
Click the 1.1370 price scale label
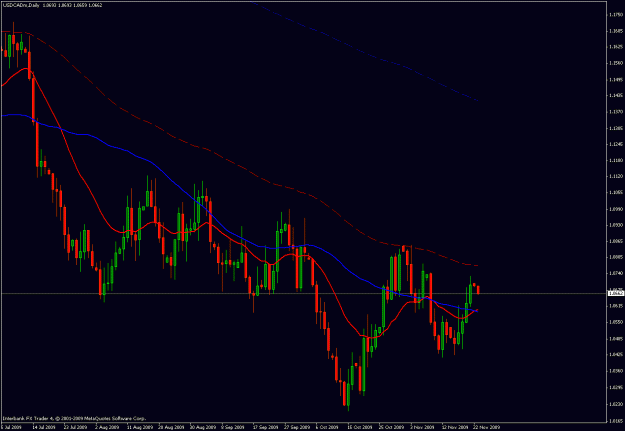(x=616, y=112)
